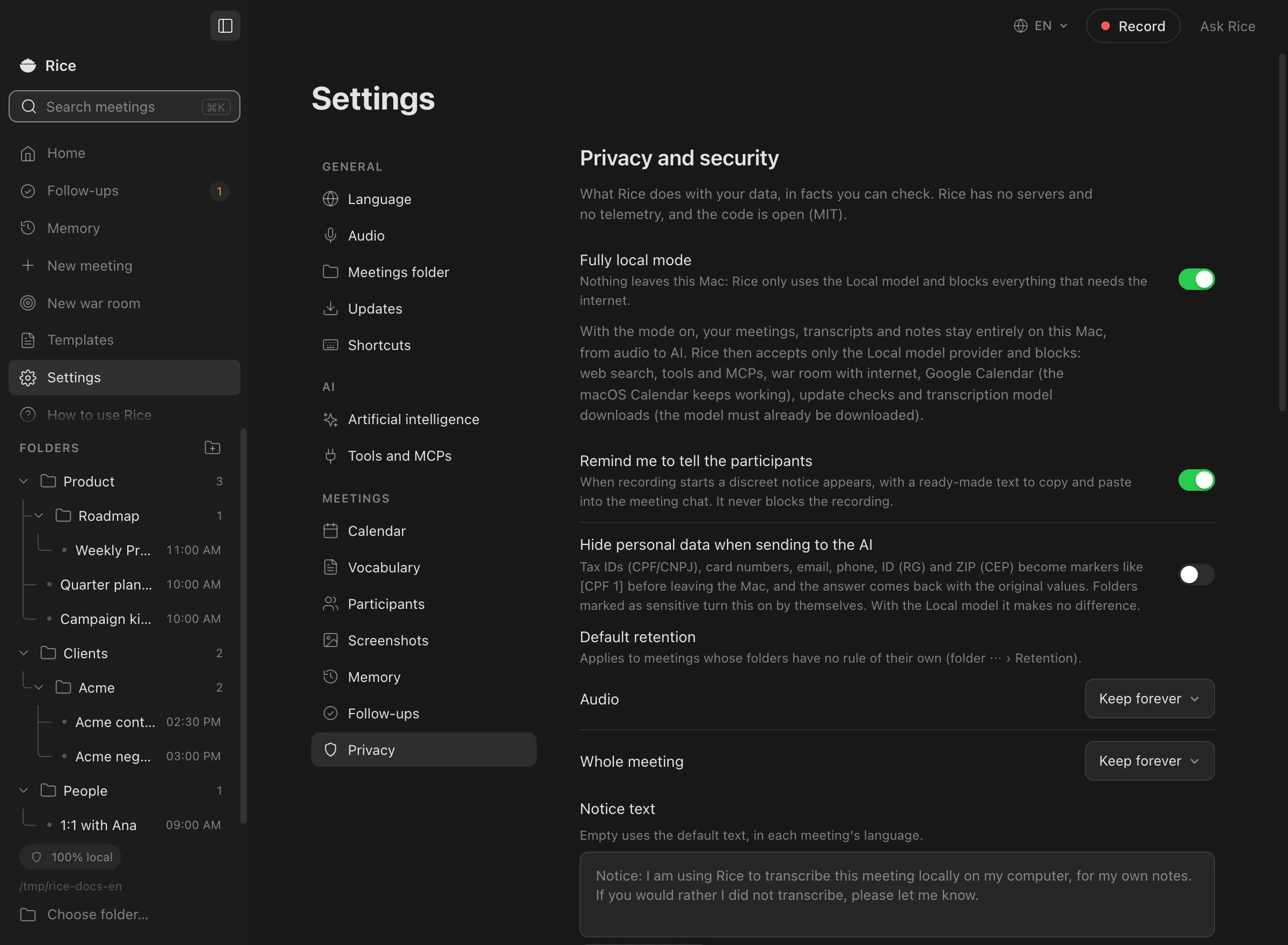Collapse the Clients folder chevron
Viewport: 1288px width, 945px height.
(24, 653)
